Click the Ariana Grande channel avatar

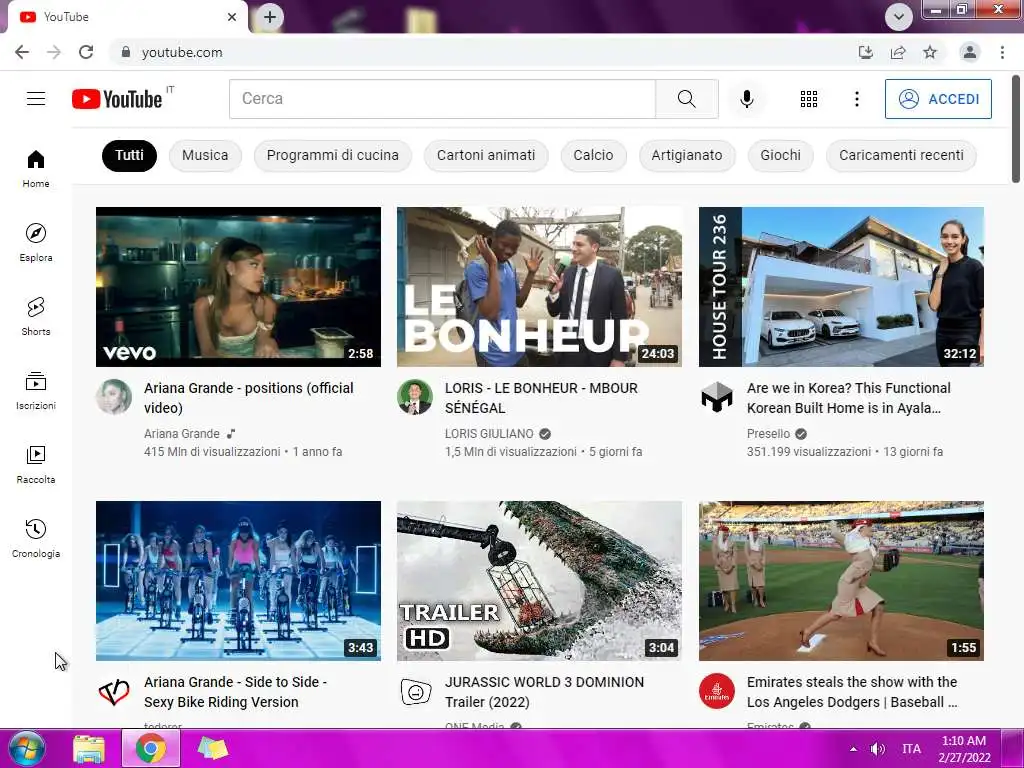[114, 397]
